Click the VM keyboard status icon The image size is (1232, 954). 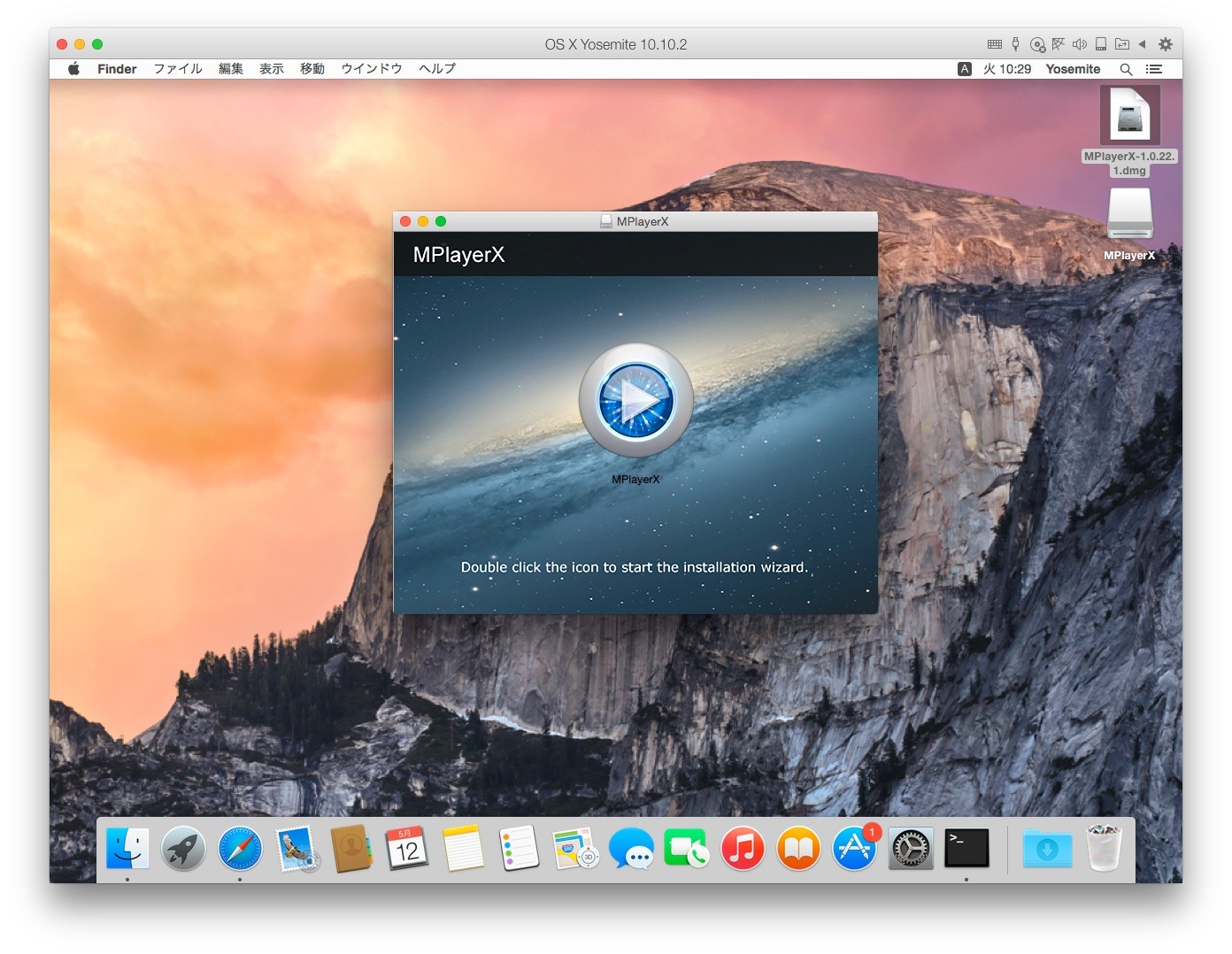coord(995,44)
